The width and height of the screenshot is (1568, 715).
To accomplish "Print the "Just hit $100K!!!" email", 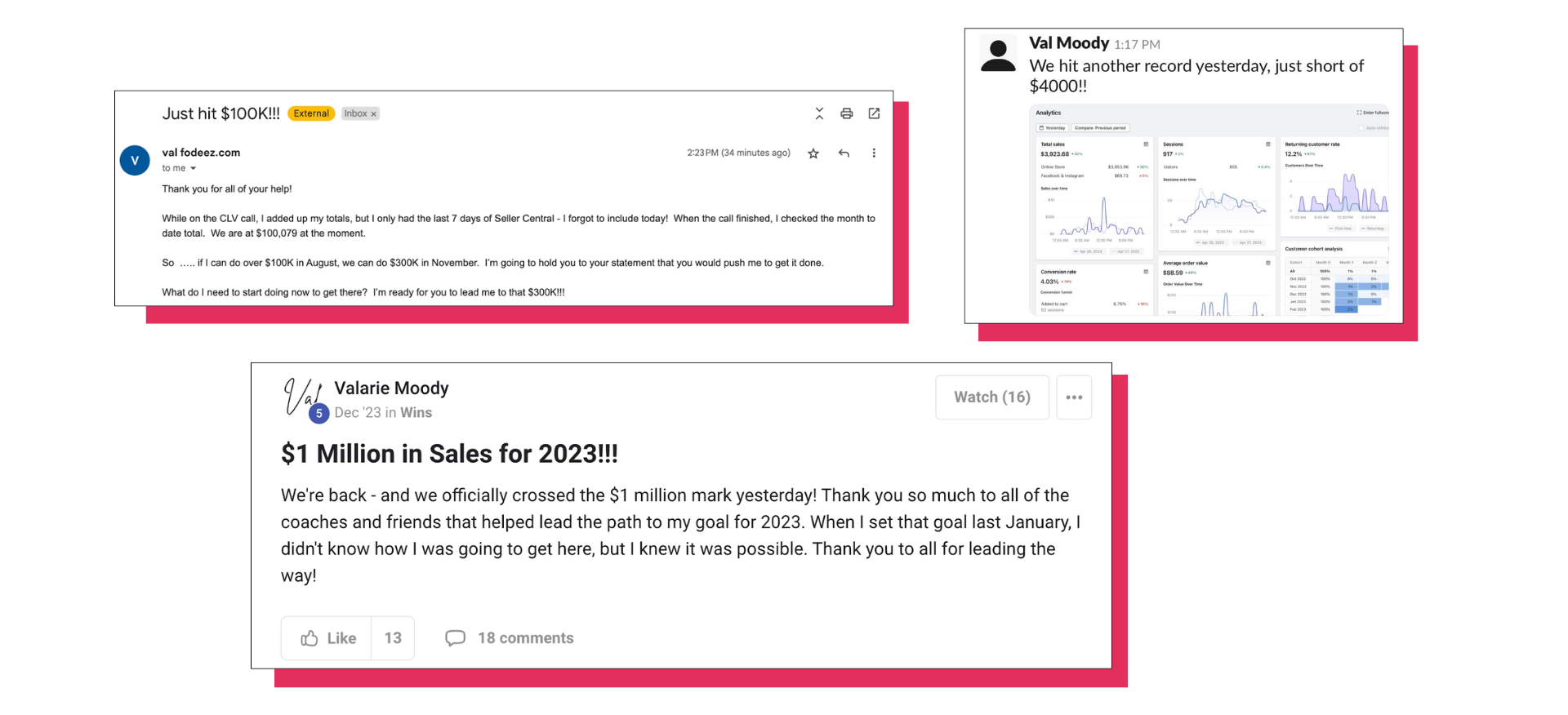I will tap(847, 114).
